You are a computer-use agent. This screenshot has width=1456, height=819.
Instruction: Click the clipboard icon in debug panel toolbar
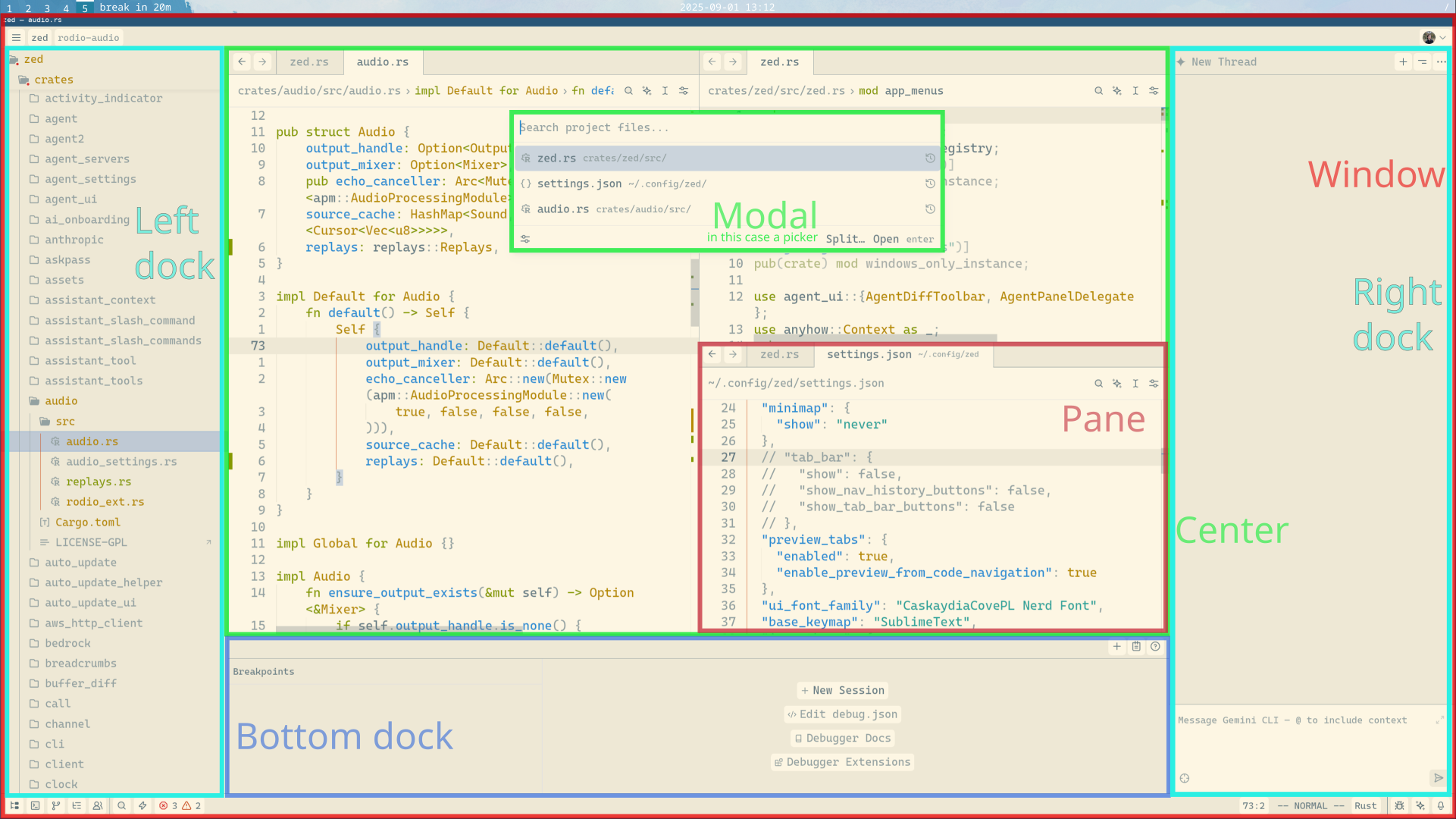tap(1136, 647)
